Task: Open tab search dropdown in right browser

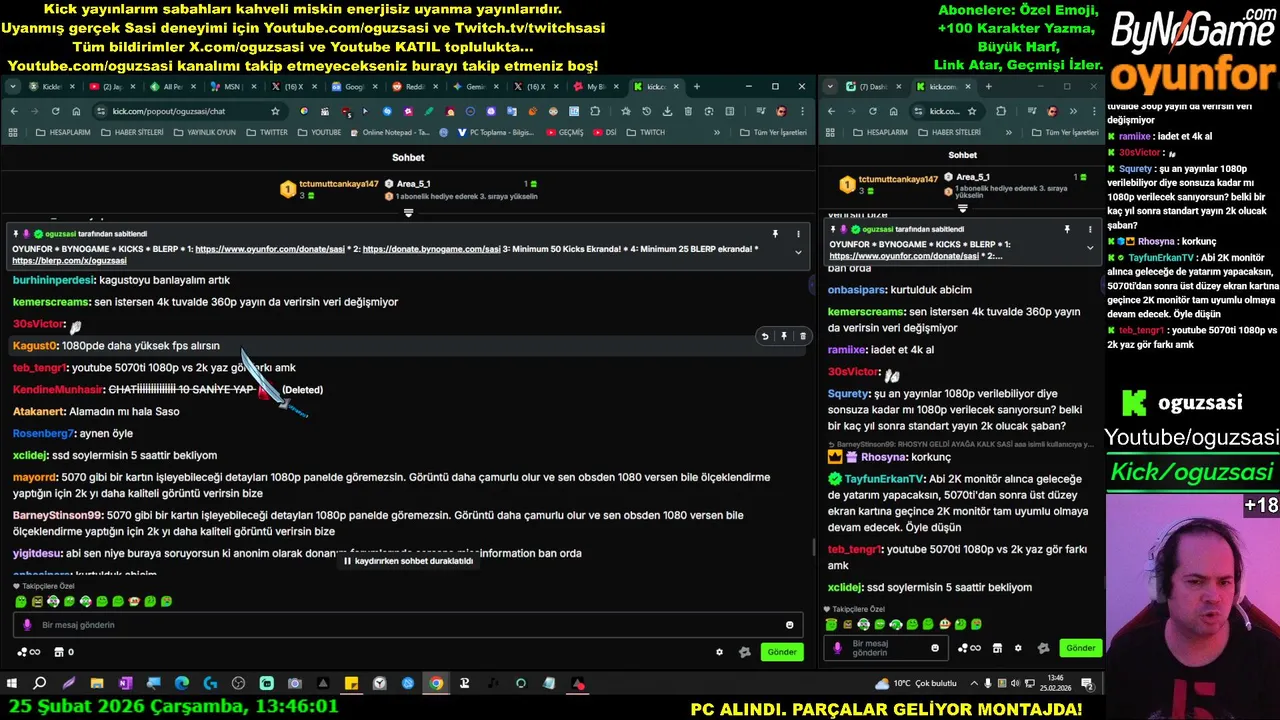Action: pos(830,87)
